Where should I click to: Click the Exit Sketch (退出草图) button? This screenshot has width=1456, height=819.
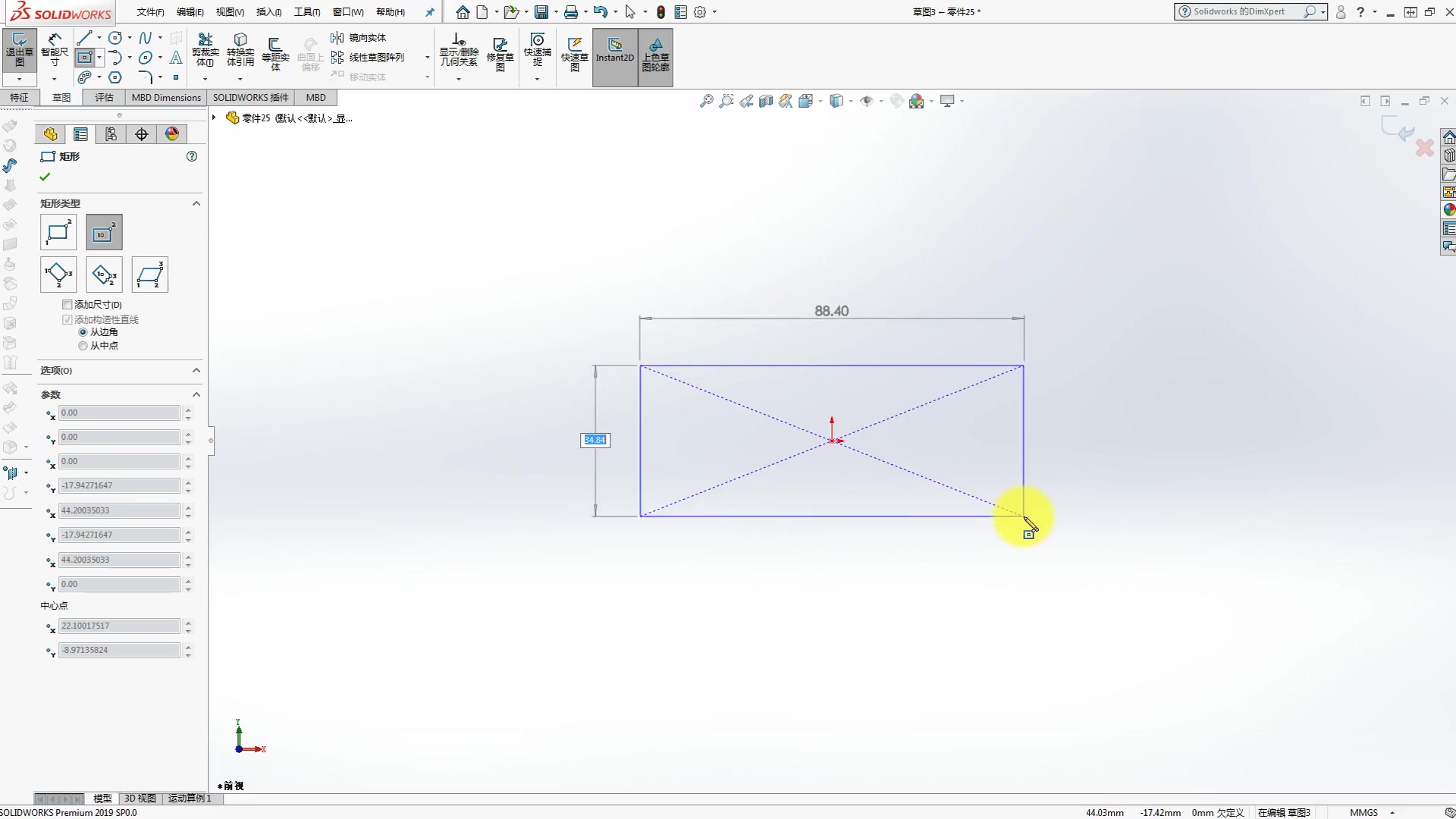coord(20,50)
